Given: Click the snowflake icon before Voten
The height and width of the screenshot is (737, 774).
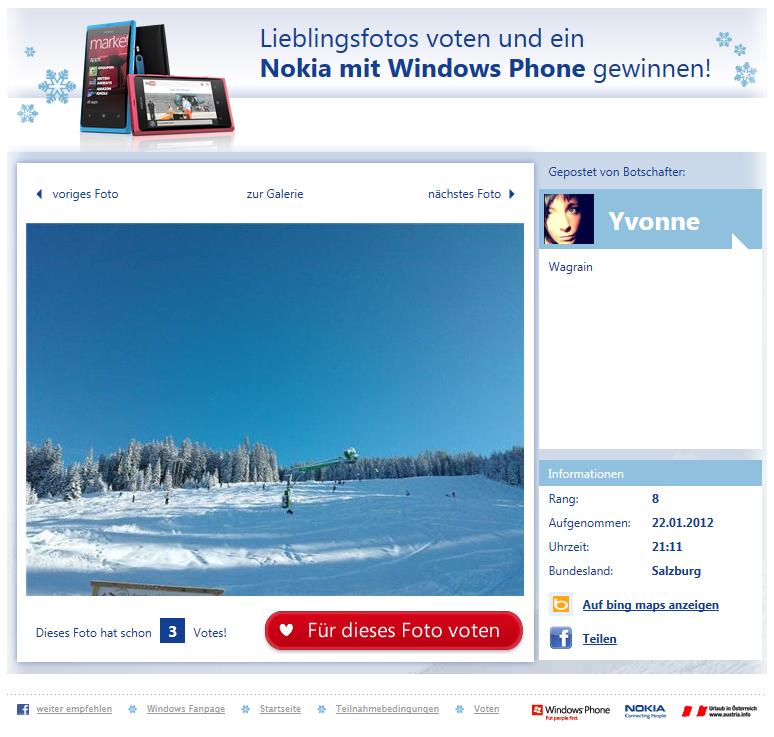Looking at the screenshot, I should pos(460,709).
